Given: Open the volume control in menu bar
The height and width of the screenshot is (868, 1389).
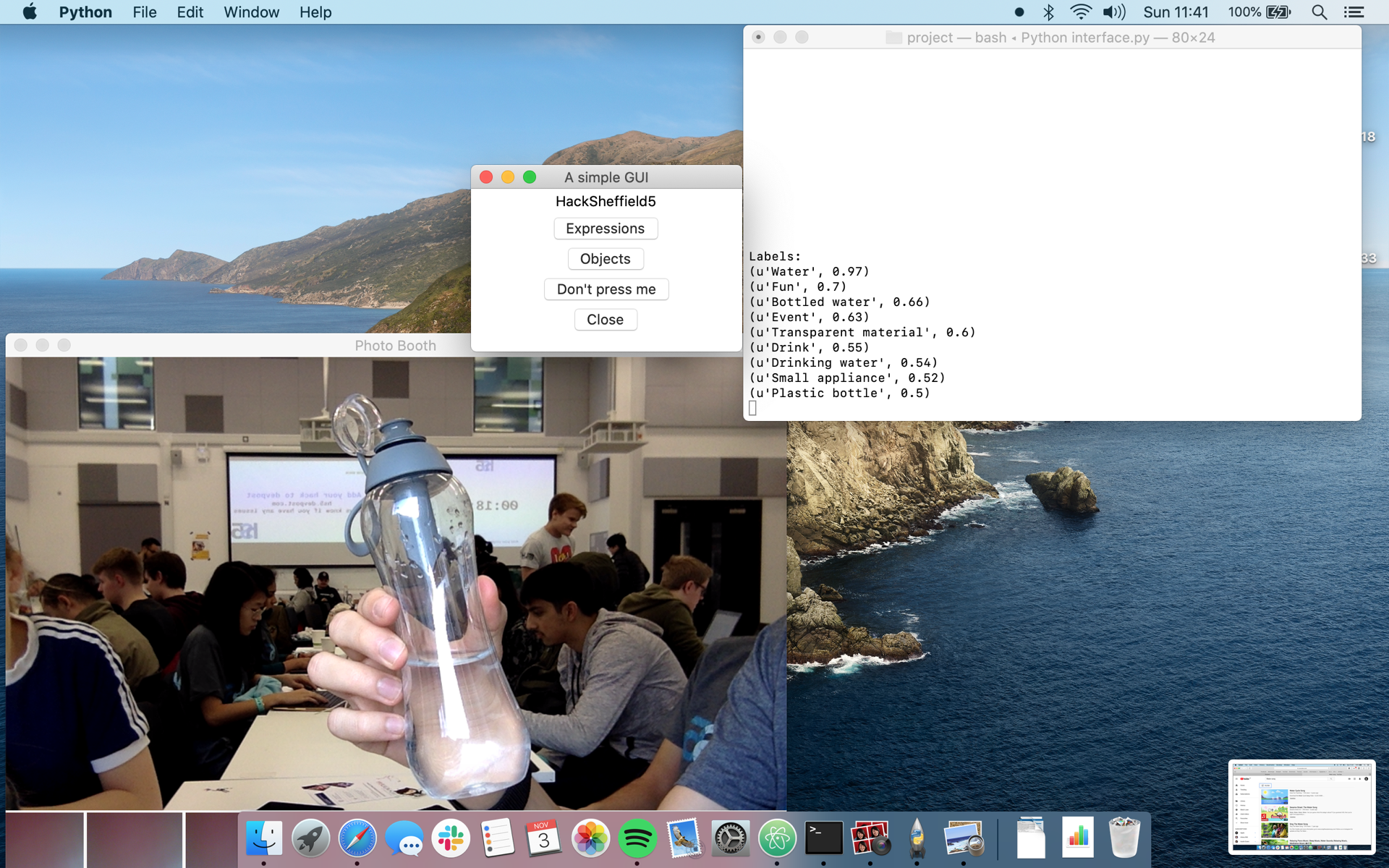Looking at the screenshot, I should 1114,12.
